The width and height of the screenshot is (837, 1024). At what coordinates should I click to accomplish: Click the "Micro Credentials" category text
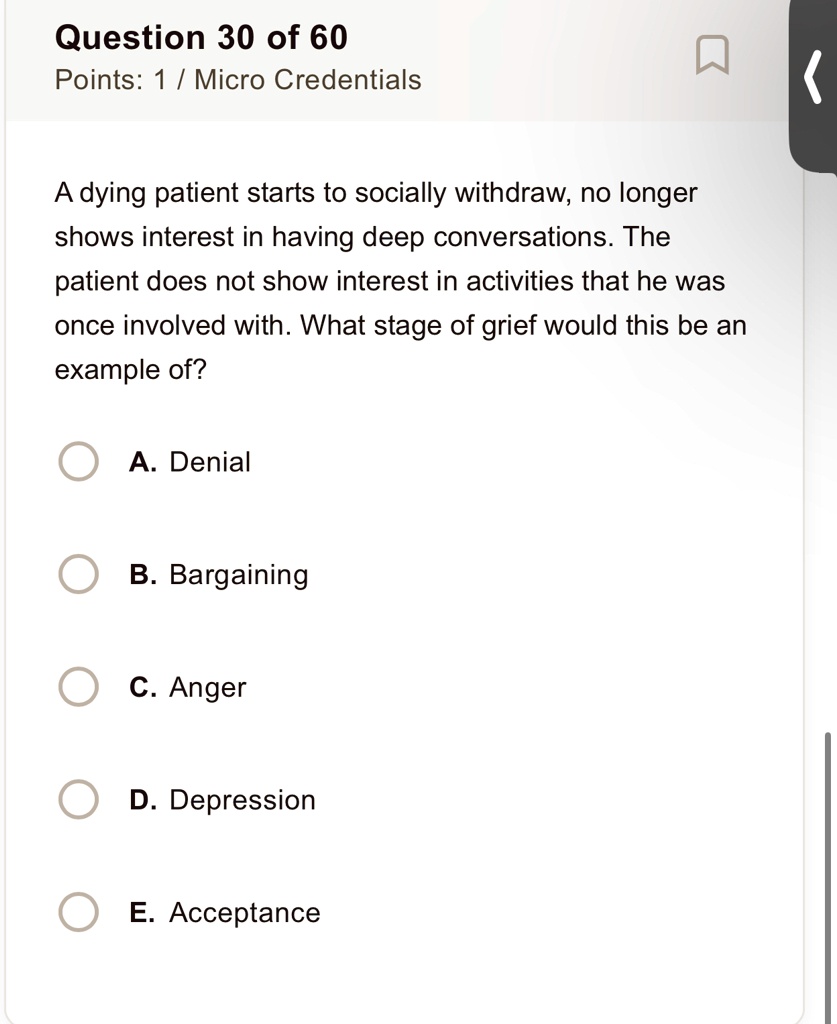(308, 80)
